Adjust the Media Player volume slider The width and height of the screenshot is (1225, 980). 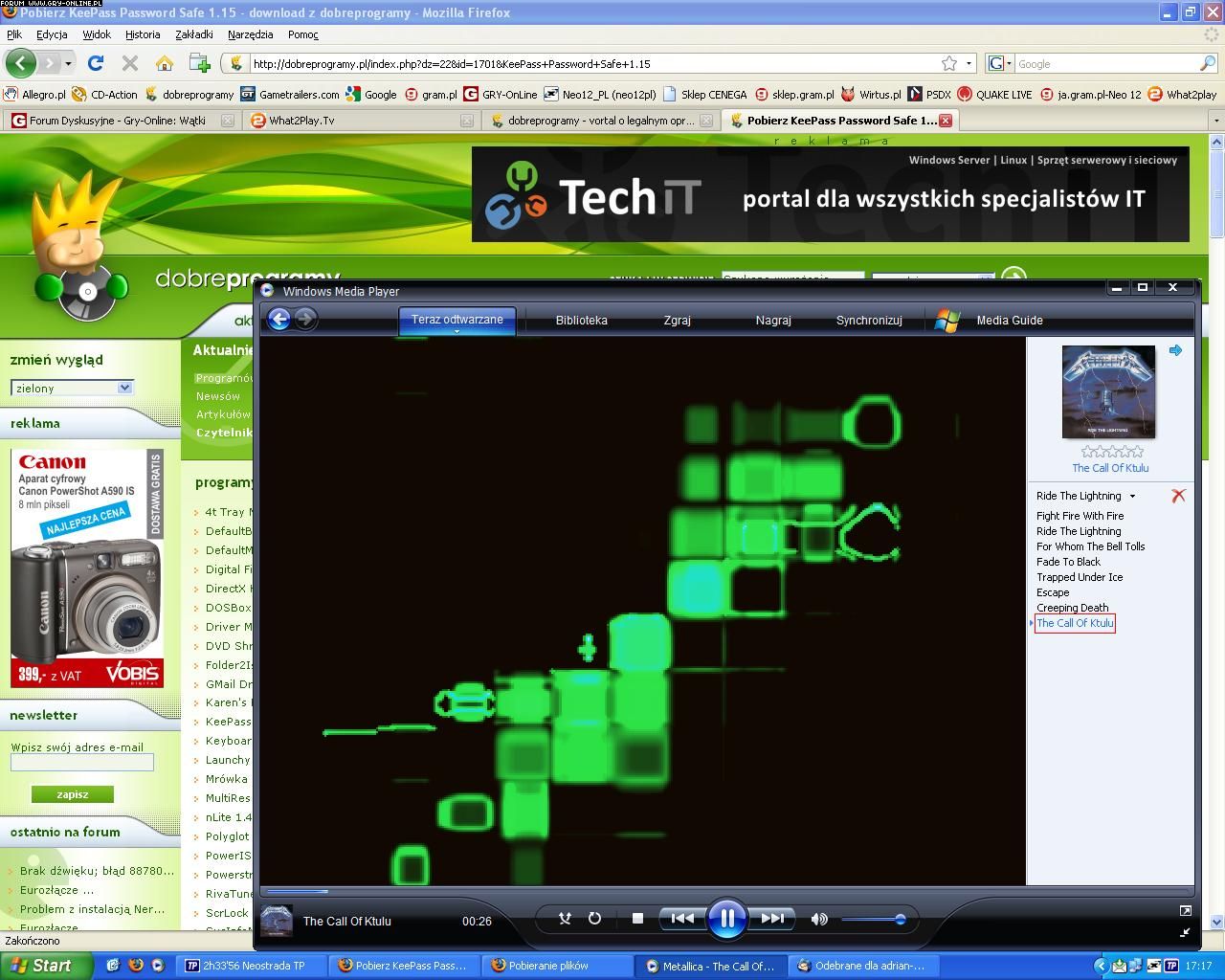tap(874, 920)
